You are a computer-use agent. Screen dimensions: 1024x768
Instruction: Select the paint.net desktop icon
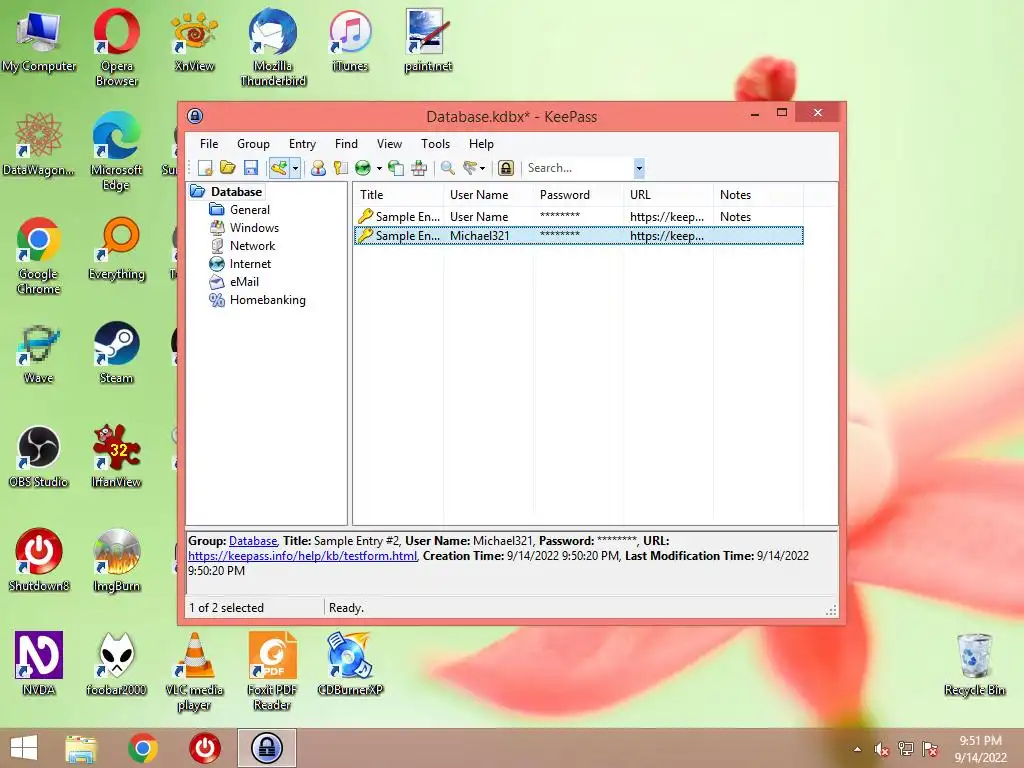[x=428, y=40]
